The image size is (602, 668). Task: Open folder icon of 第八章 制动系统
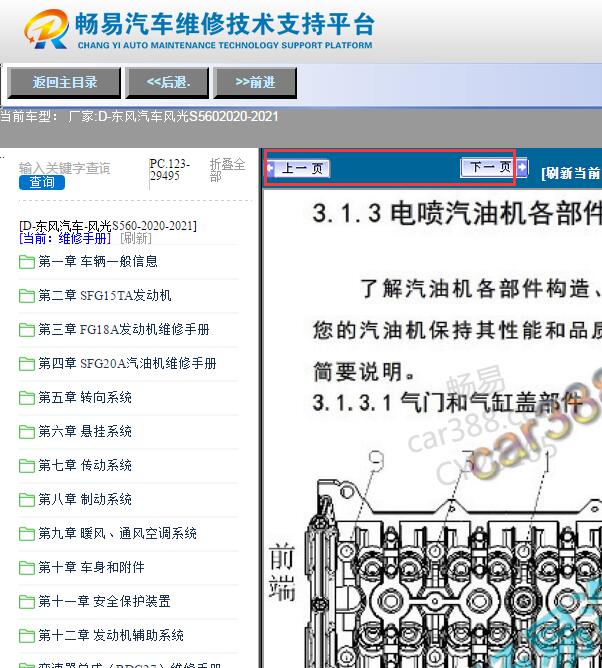click(26, 500)
